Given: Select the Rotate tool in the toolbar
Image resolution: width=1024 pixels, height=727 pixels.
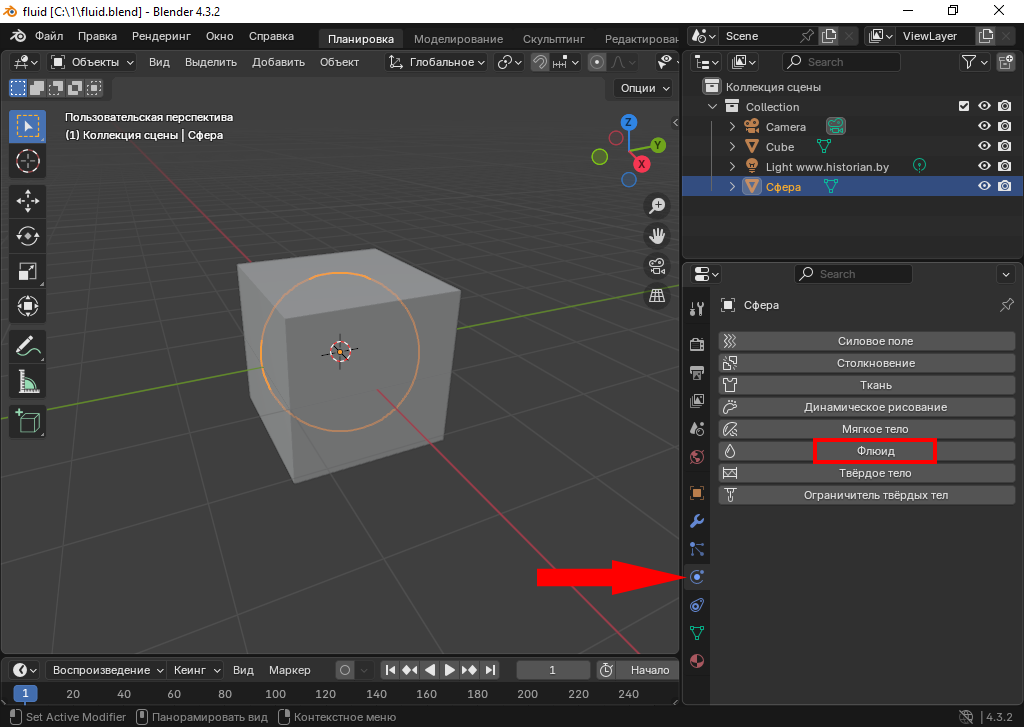Looking at the screenshot, I should 27,236.
